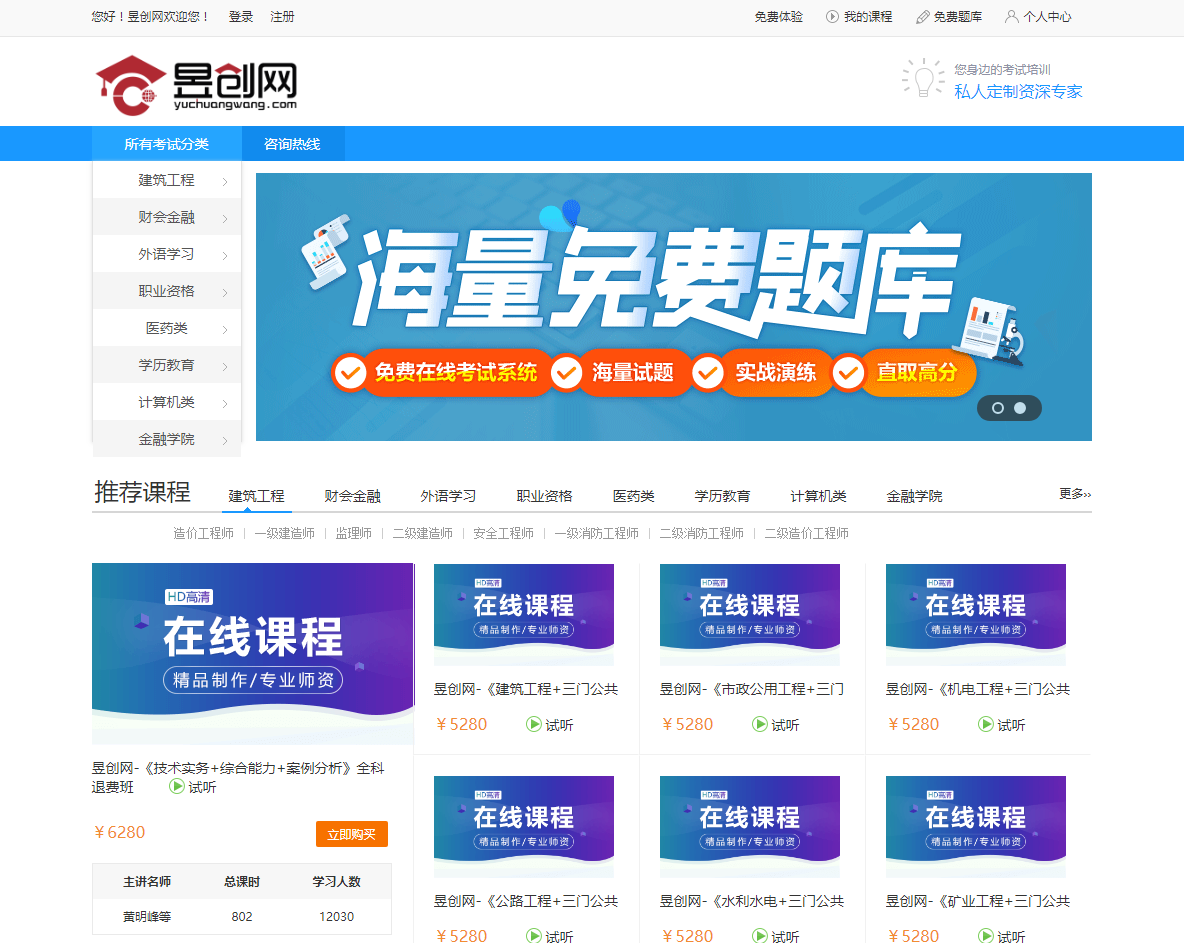Image resolution: width=1184 pixels, height=943 pixels.
Task: Open the 二级造价工程师 sub-category
Action: click(x=806, y=533)
